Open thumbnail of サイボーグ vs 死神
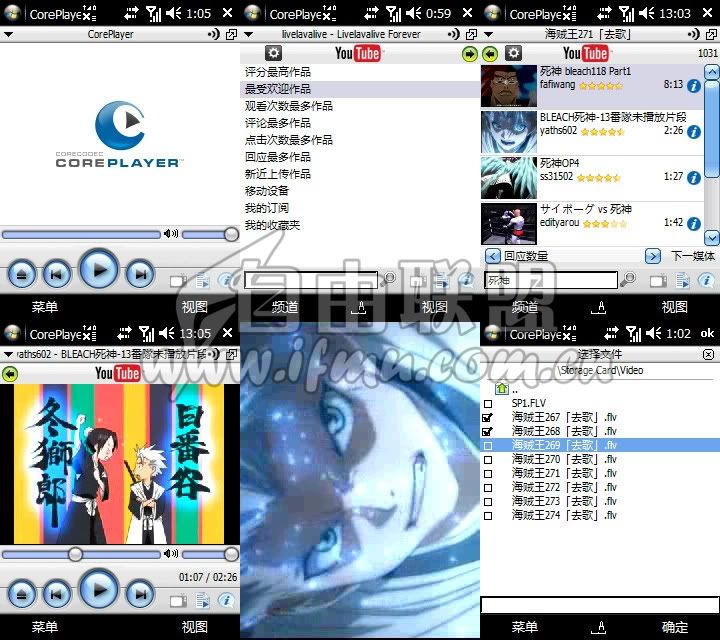Screen dimensions: 720x640 pos(509,224)
